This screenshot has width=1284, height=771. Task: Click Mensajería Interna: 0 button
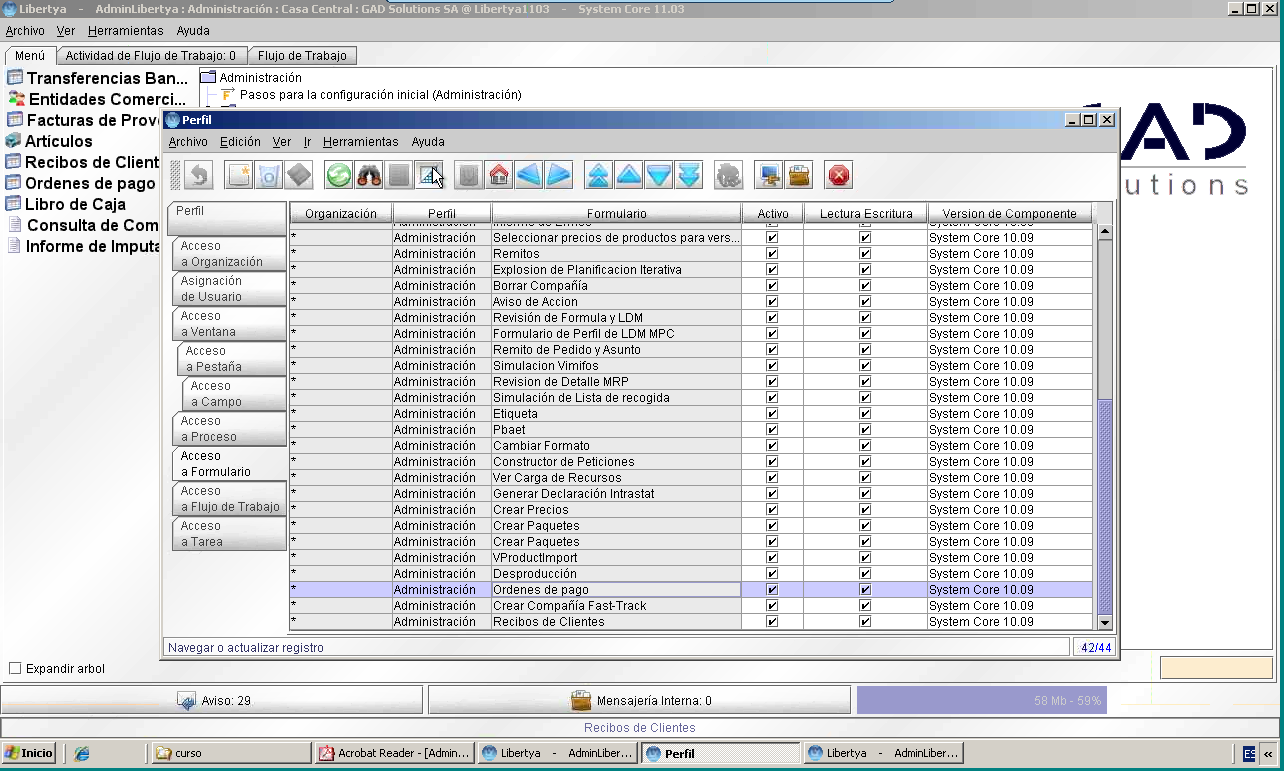point(640,701)
